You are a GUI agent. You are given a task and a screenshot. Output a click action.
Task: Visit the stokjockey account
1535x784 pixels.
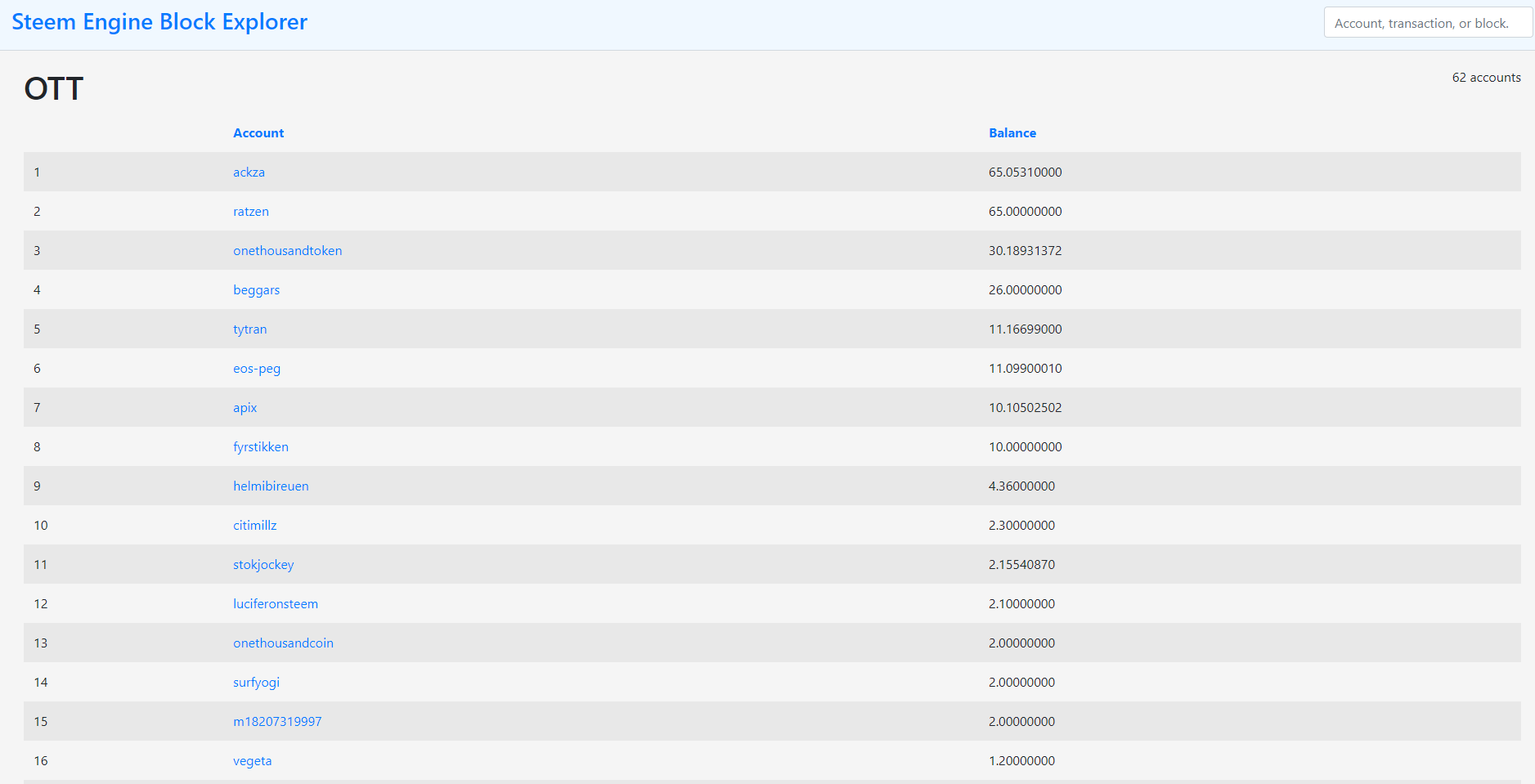(263, 564)
